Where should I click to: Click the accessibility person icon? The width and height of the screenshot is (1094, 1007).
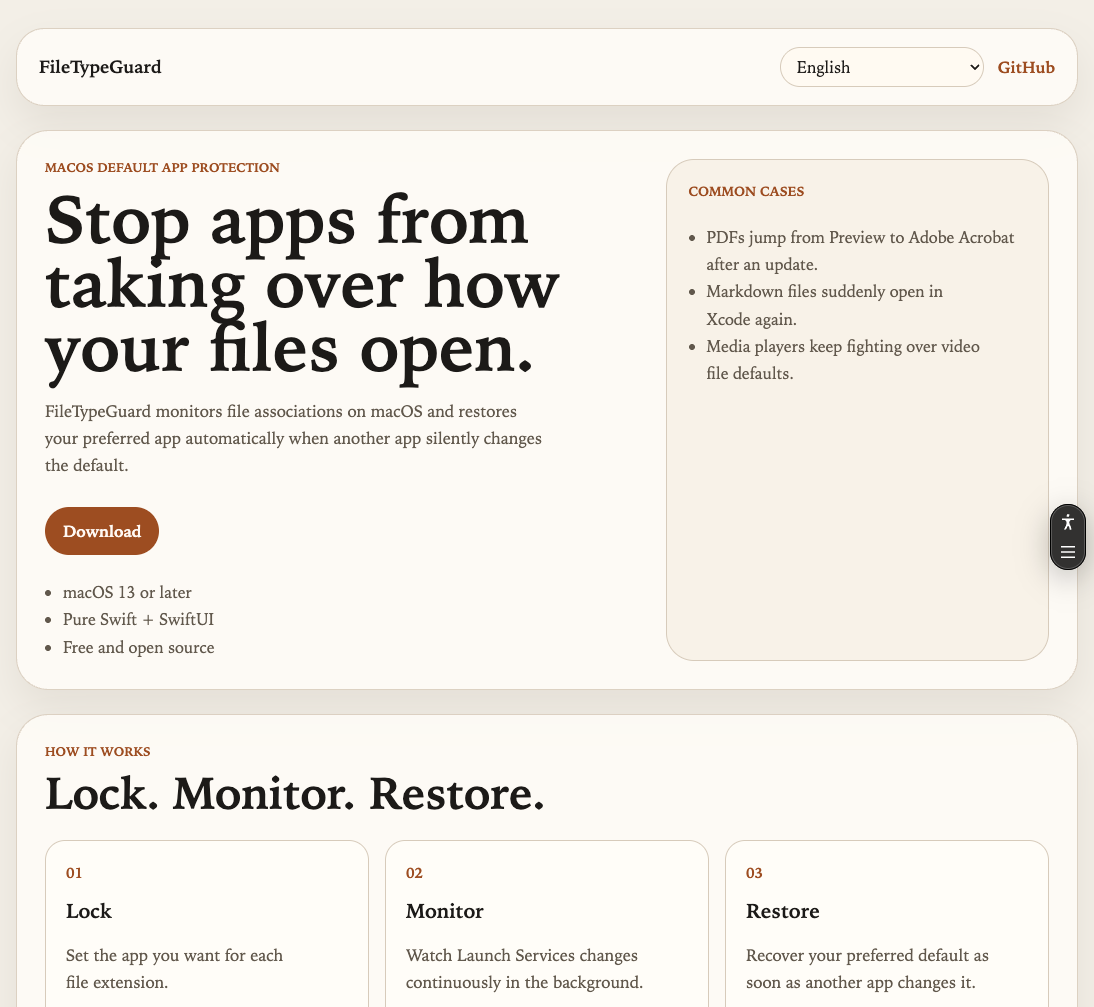(x=1067, y=522)
